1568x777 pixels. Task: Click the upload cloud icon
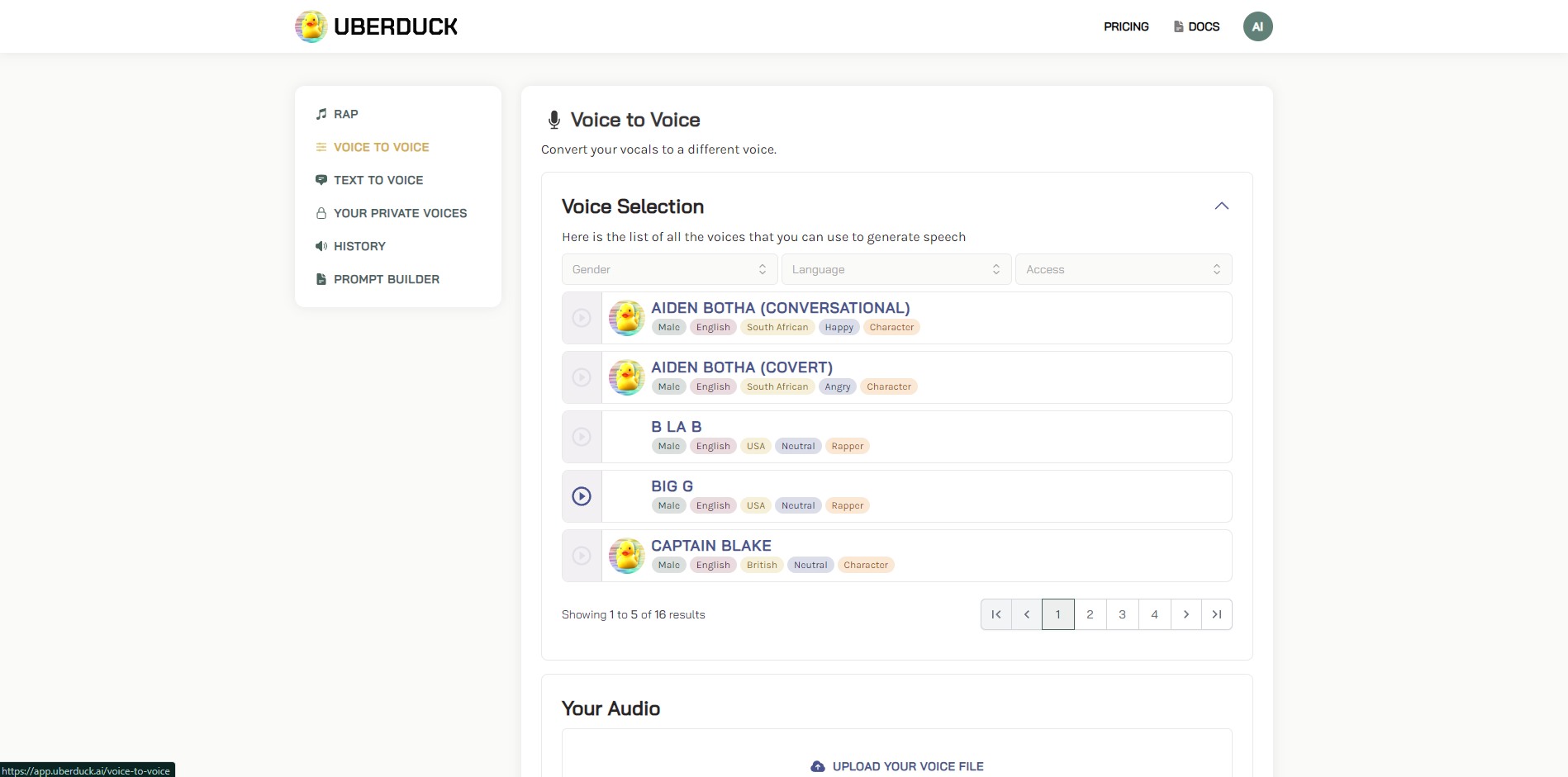click(818, 766)
